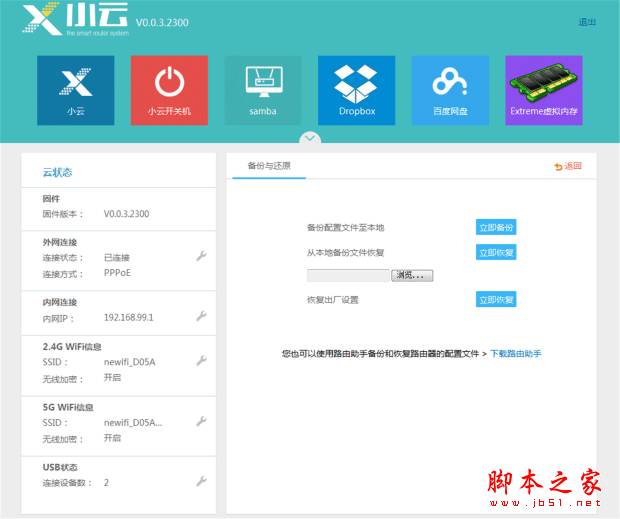Open the 下载路由助手 link

[516, 354]
